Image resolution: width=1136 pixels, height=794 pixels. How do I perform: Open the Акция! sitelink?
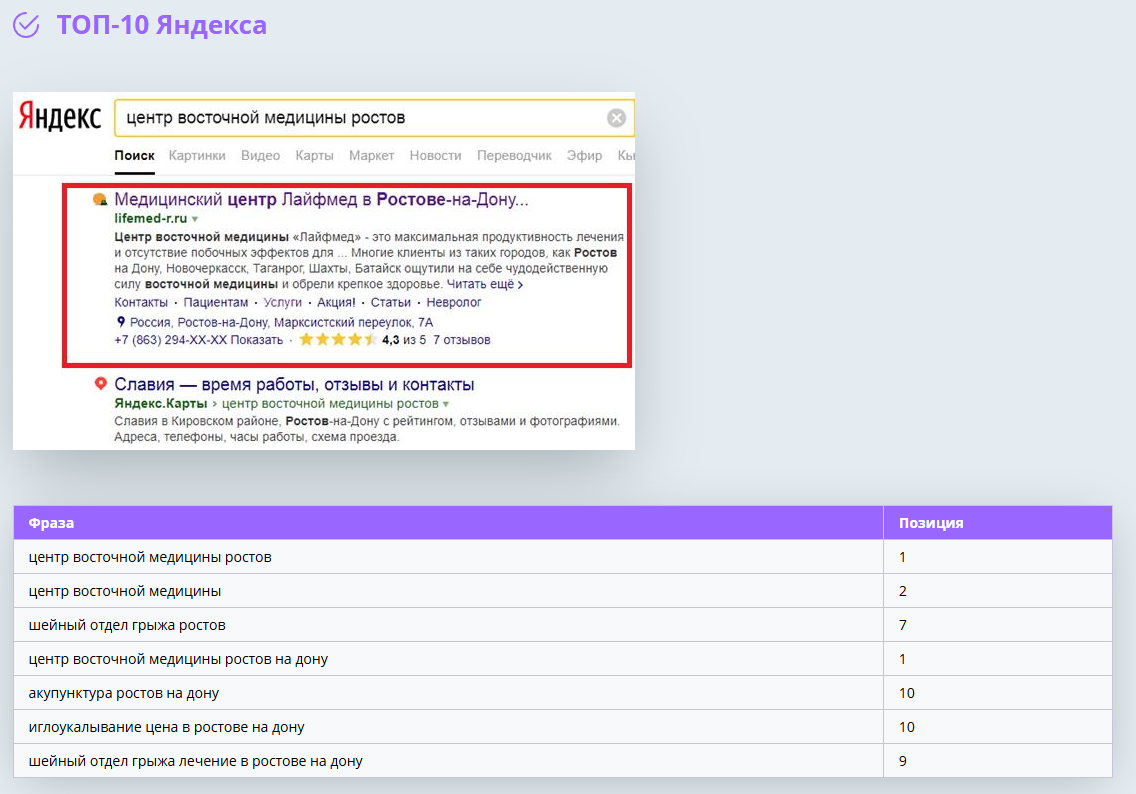(x=336, y=302)
